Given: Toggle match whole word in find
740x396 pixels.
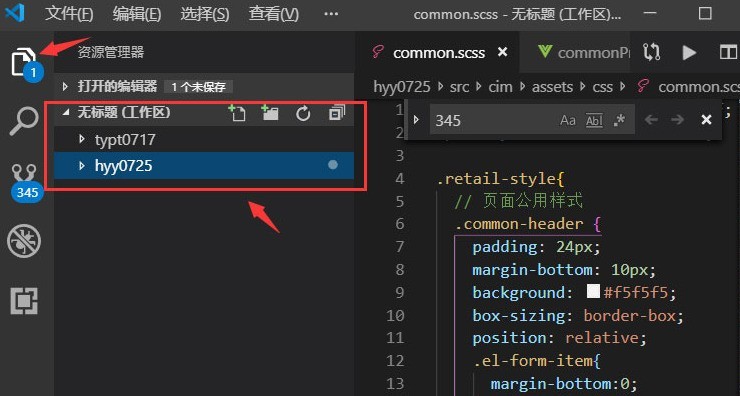Looking at the screenshot, I should click(x=594, y=121).
